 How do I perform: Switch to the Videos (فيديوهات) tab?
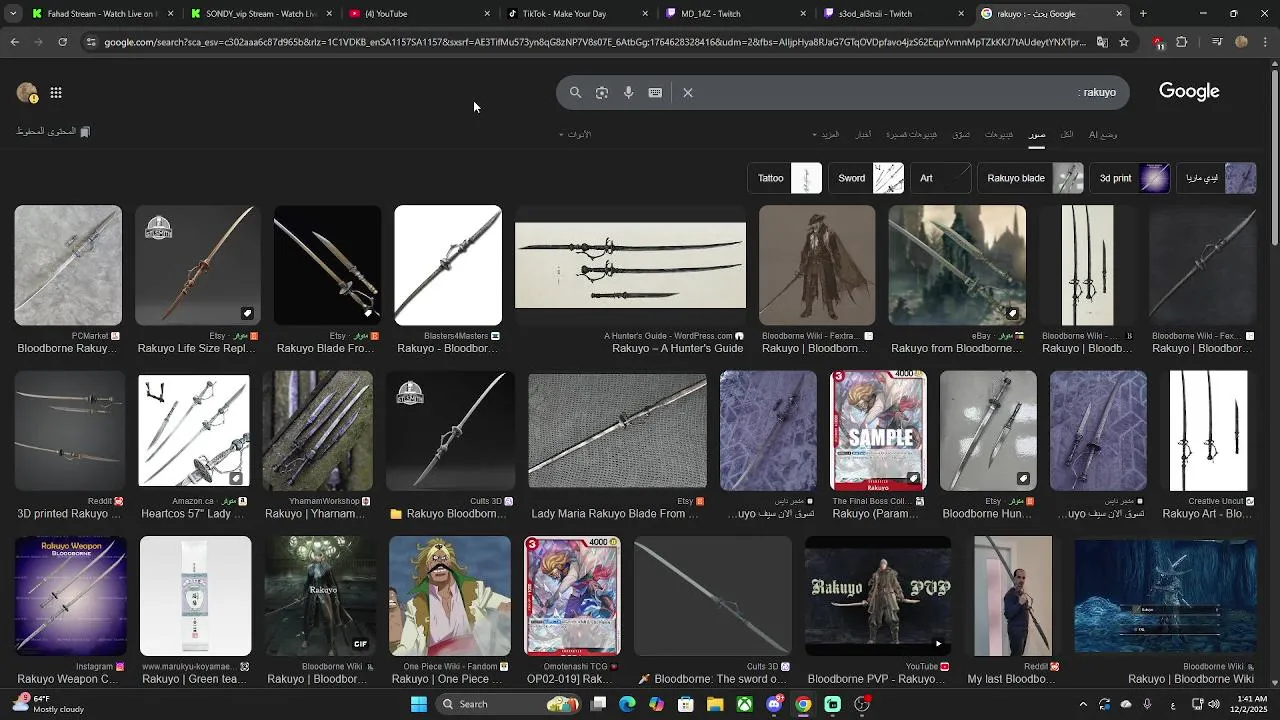[x=999, y=134]
